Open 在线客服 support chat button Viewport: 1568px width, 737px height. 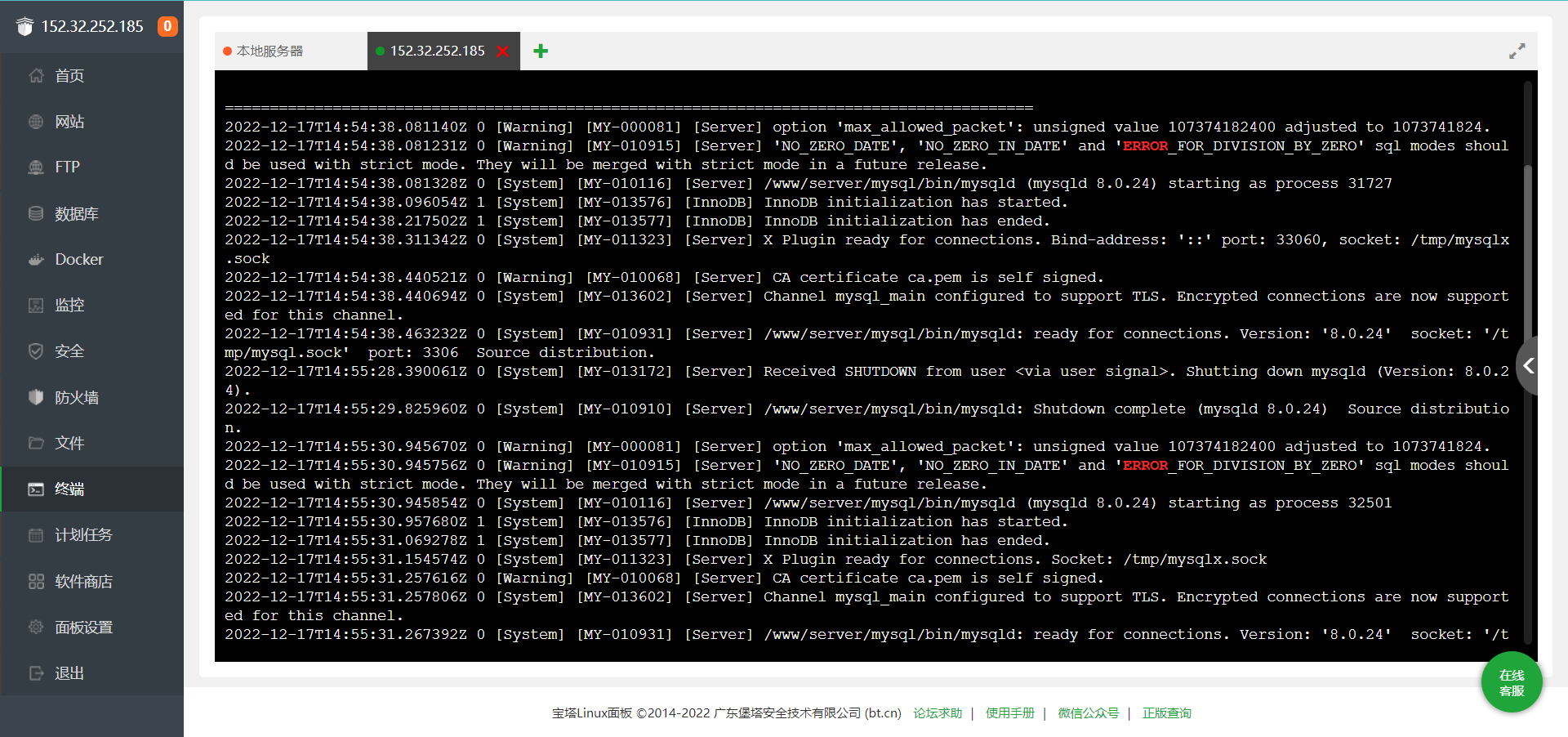[1512, 682]
